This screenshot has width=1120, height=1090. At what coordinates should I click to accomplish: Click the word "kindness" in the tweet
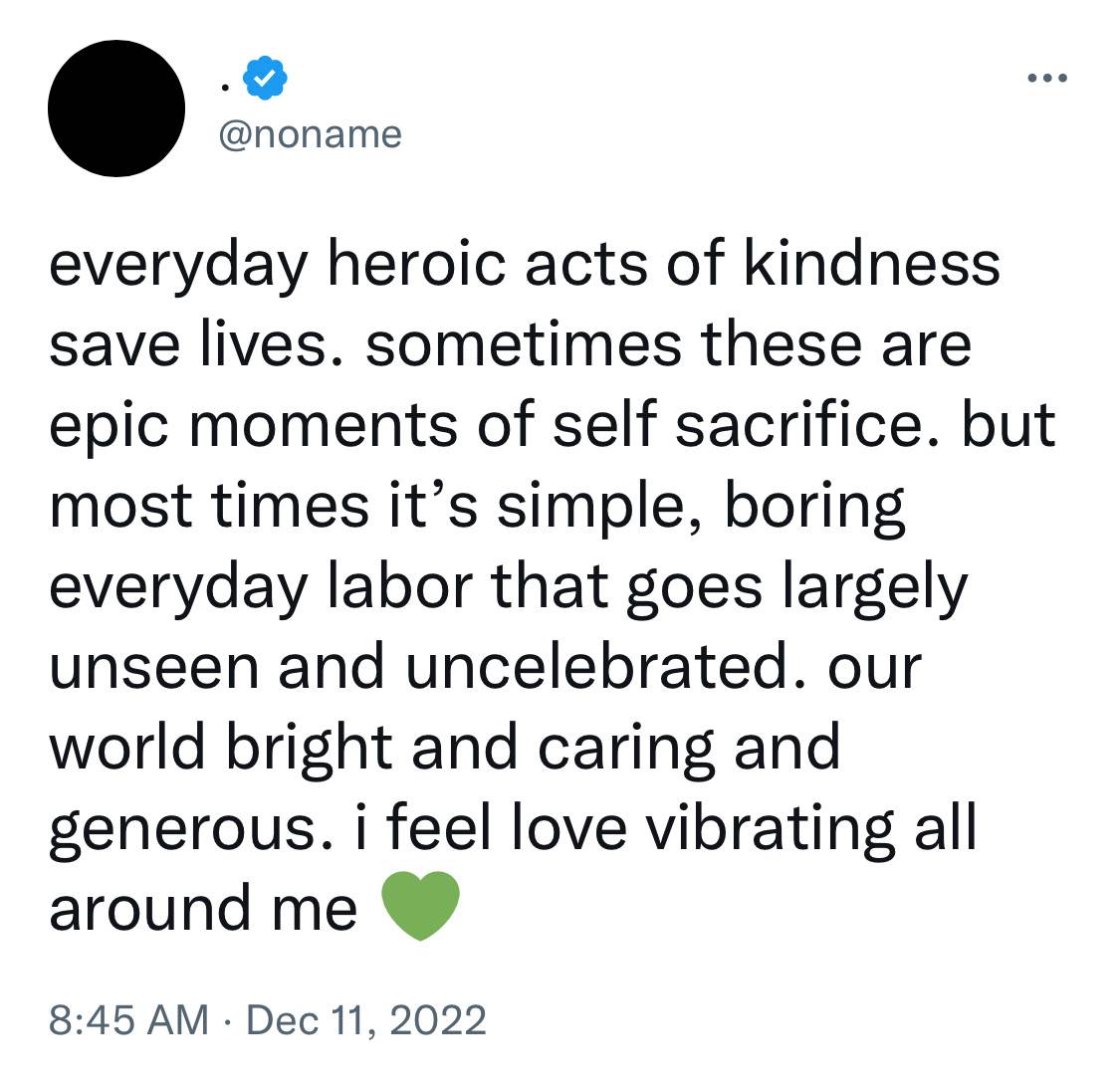point(872,263)
